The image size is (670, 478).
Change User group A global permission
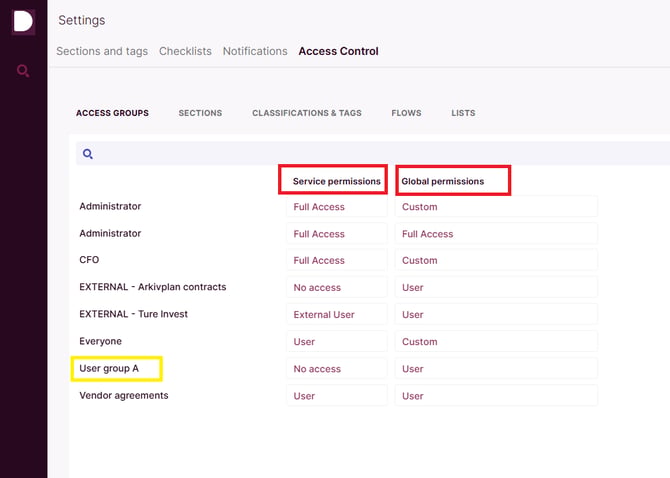click(496, 369)
